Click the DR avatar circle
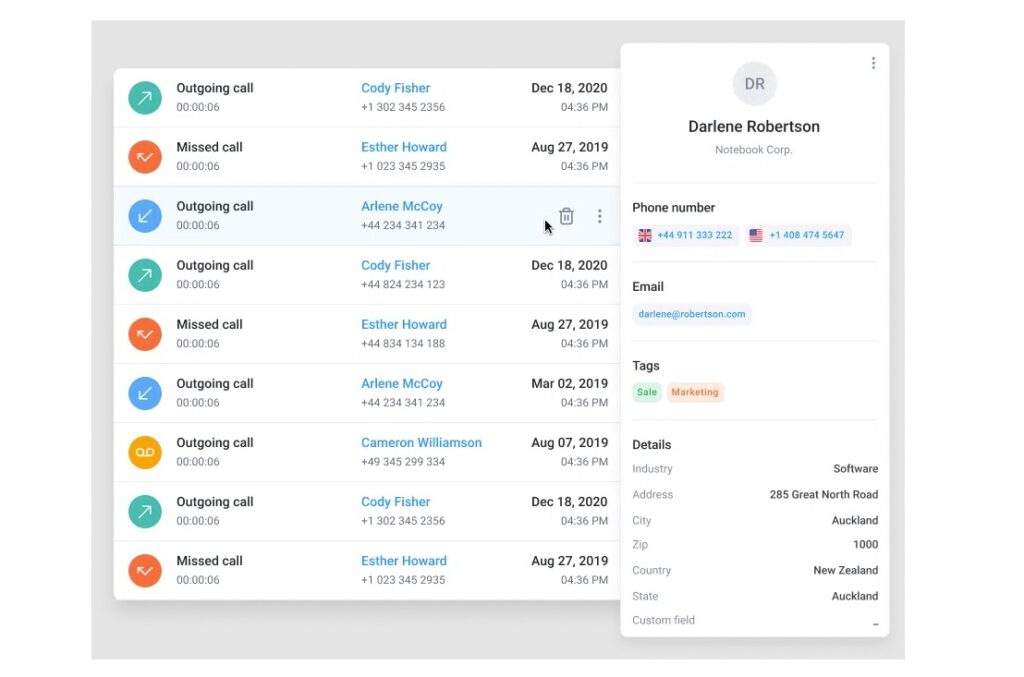The height and width of the screenshot is (677, 1024). pyautogui.click(x=755, y=84)
